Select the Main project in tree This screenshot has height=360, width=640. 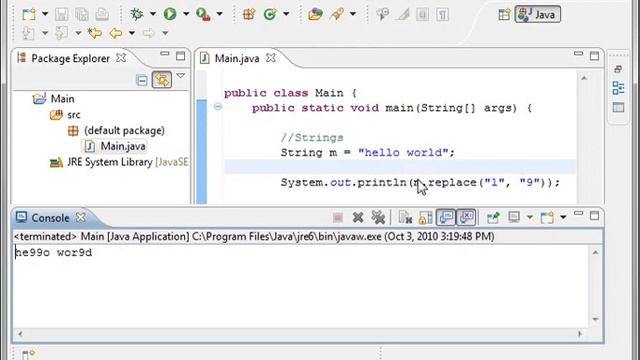point(62,99)
